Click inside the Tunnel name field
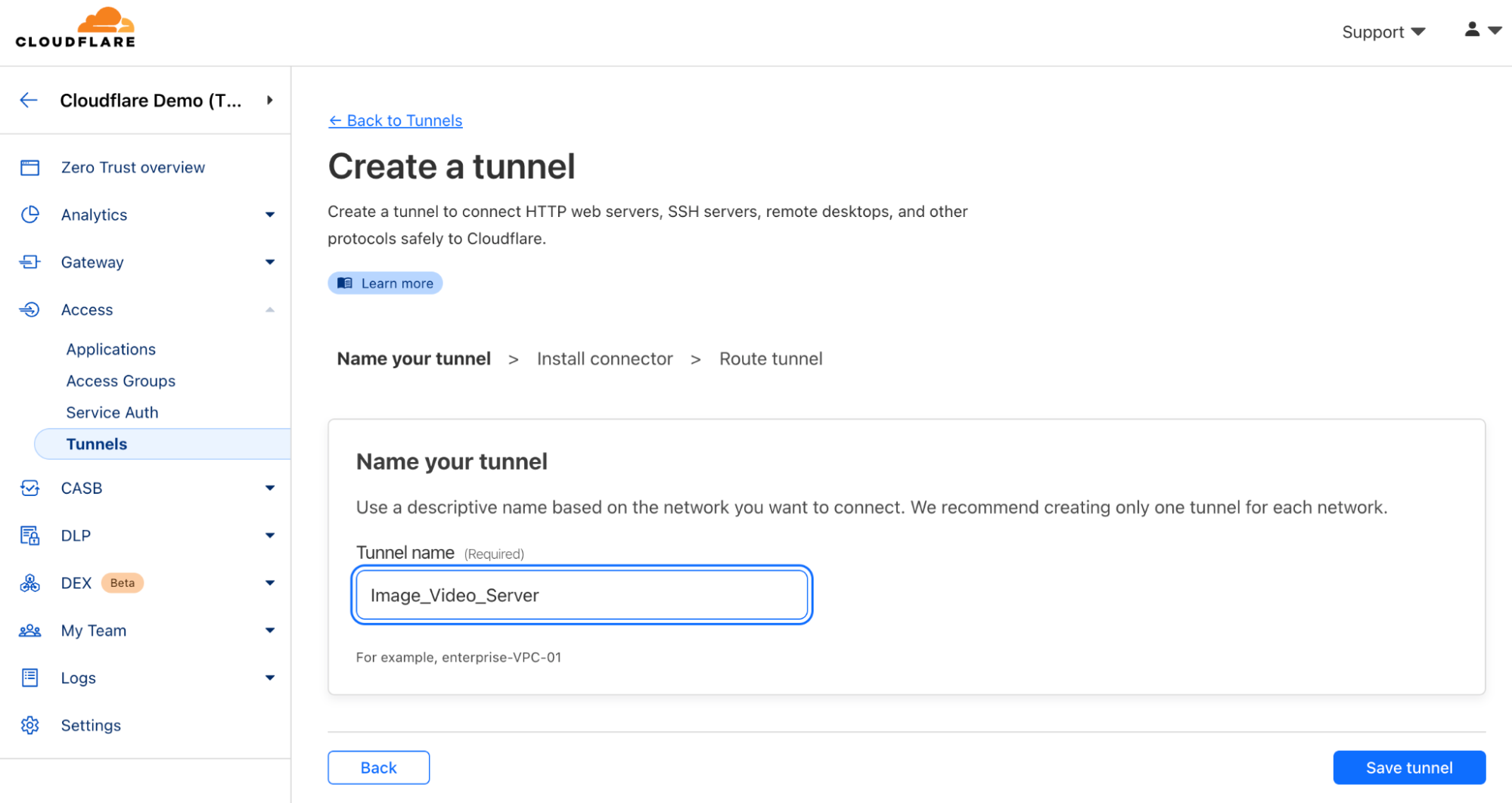 tap(581, 595)
